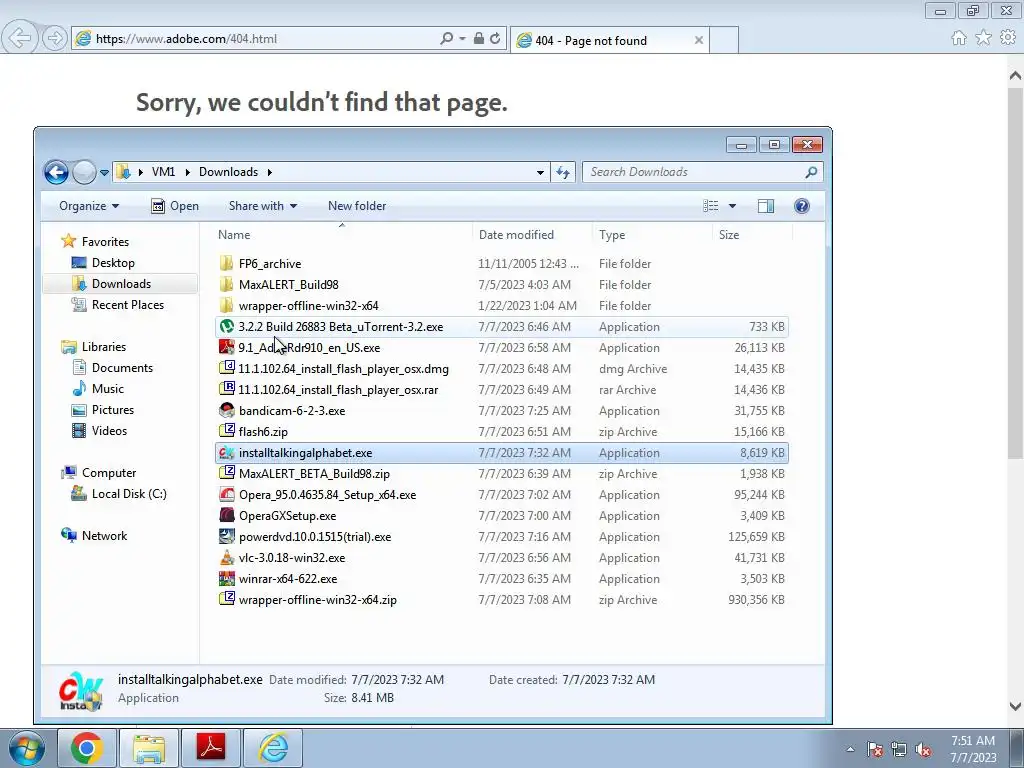Select the FP6_archive folder icon
Screen dimensions: 1024x768
[227, 263]
